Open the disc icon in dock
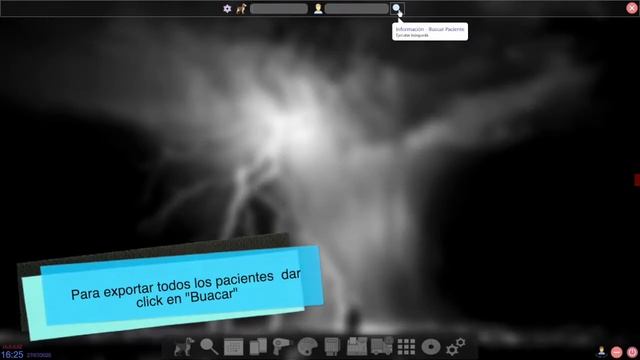Image resolution: width=640 pixels, height=360 pixels. coord(431,347)
